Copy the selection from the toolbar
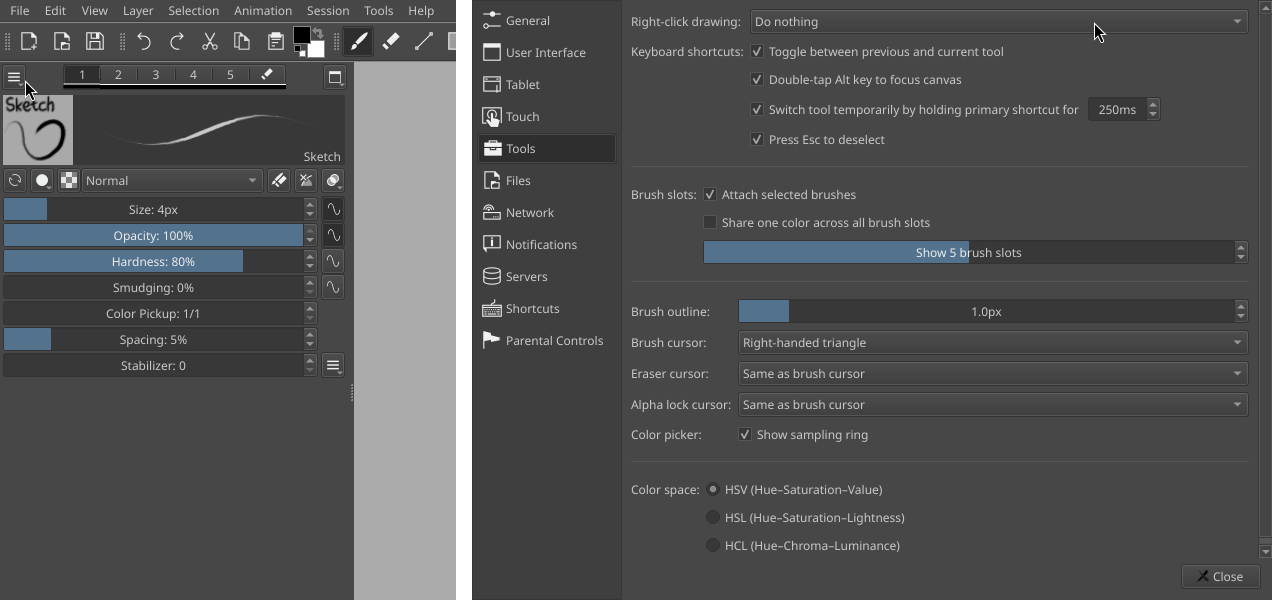 [242, 41]
